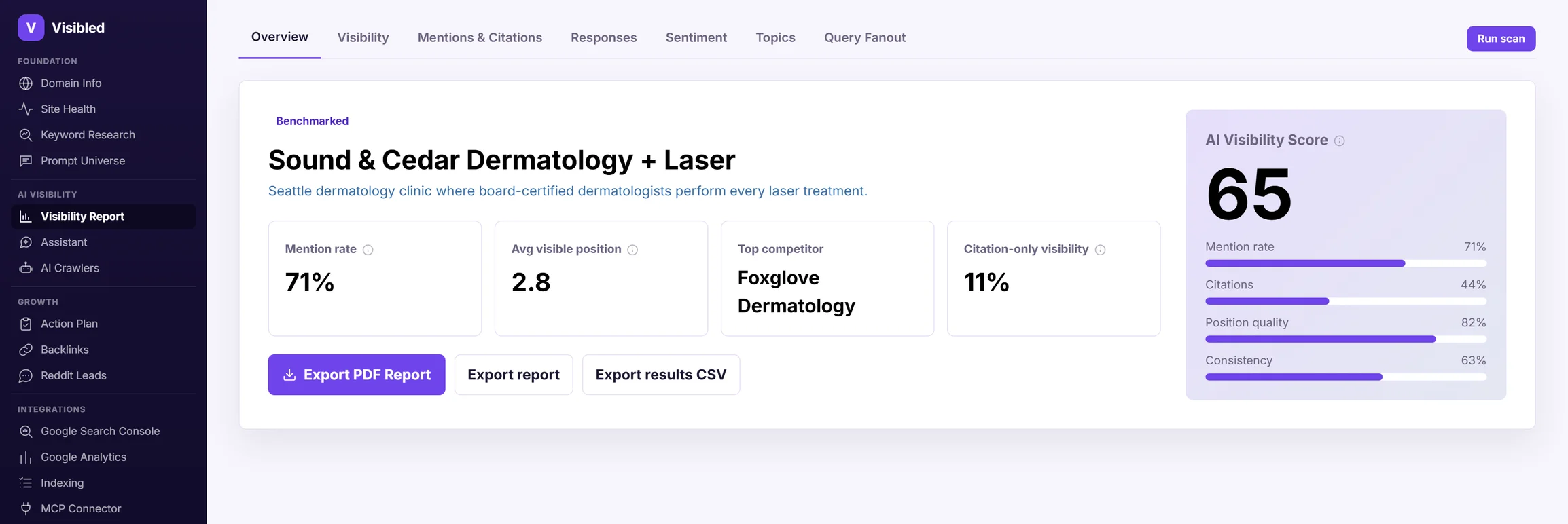This screenshot has height=524, width=1568.
Task: Click the Citation-only visibility 11% card
Action: [1054, 278]
